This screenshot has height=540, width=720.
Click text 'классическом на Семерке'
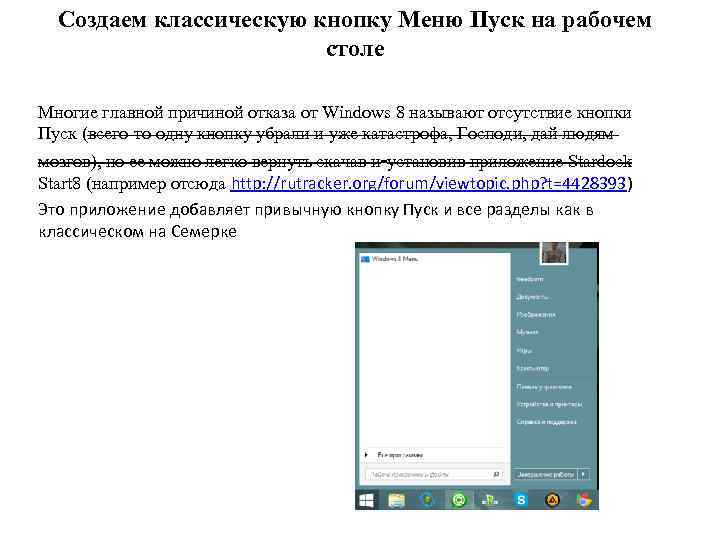(138, 231)
